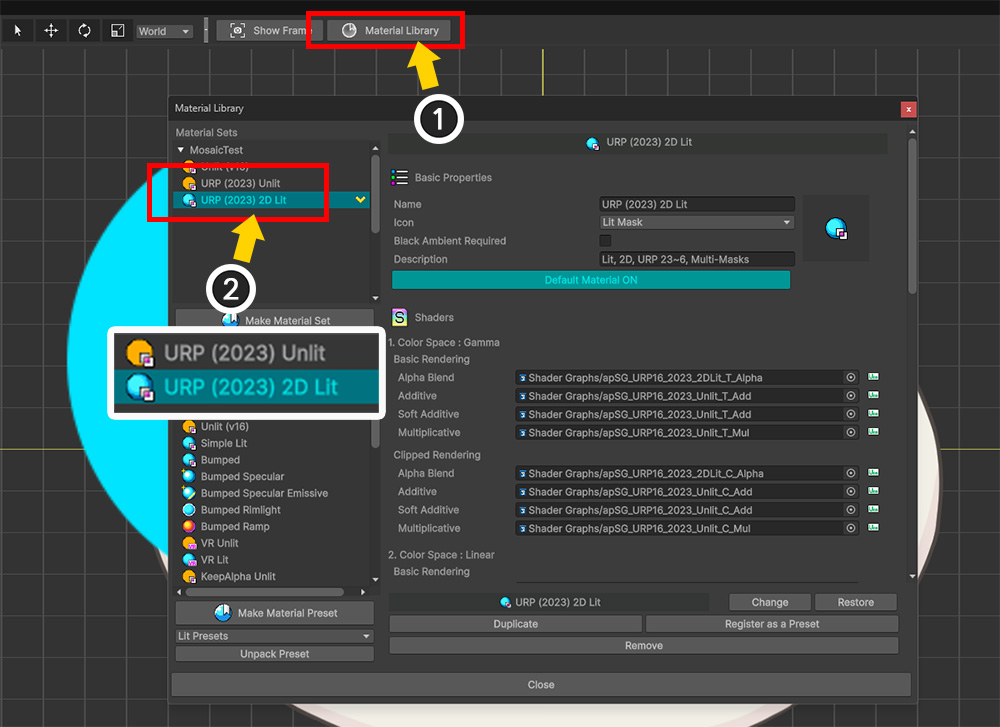Select URP (2023) Unlit in Material Sets
Screen dimensions: 1000x727
click(x=240, y=184)
